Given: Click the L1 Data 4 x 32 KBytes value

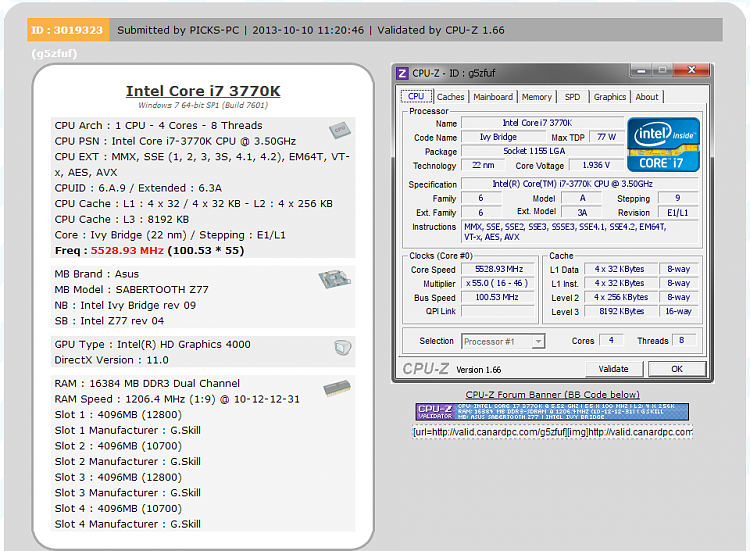Looking at the screenshot, I should pyautogui.click(x=619, y=269).
